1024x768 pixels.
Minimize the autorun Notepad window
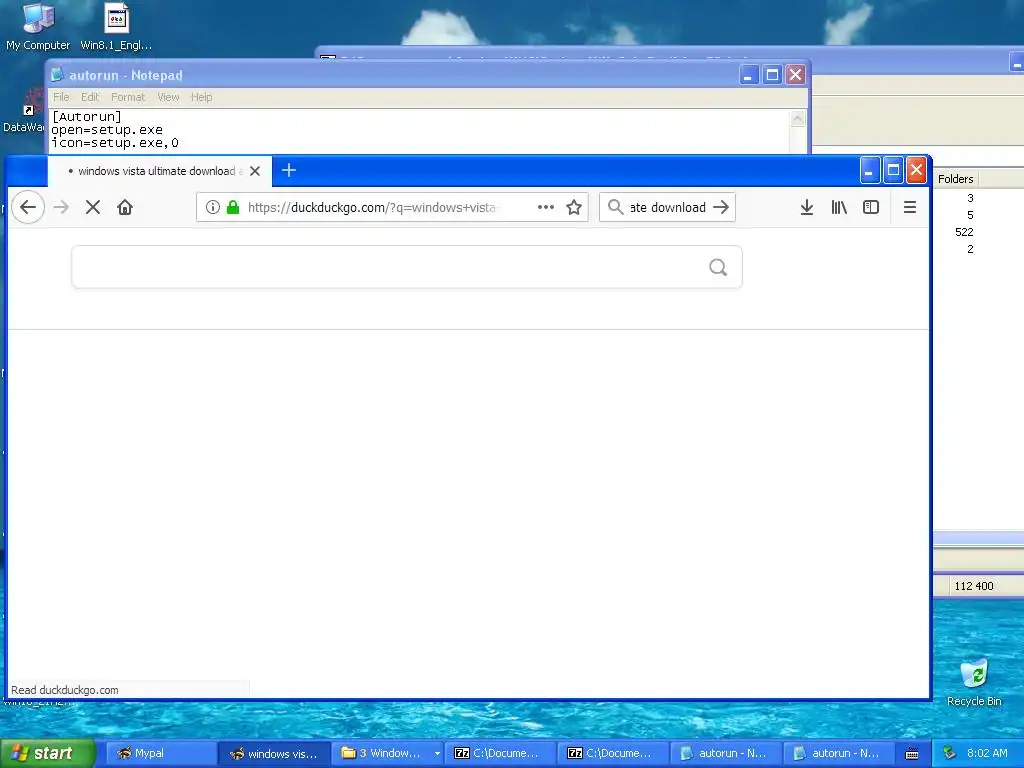tap(748, 74)
